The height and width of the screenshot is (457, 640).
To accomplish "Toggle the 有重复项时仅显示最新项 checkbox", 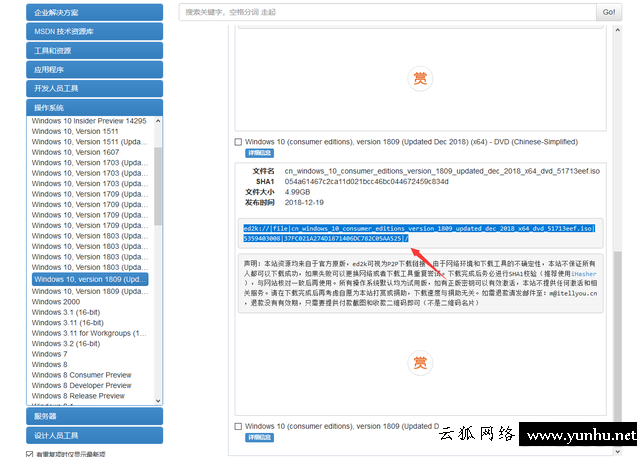I will (x=29, y=454).
